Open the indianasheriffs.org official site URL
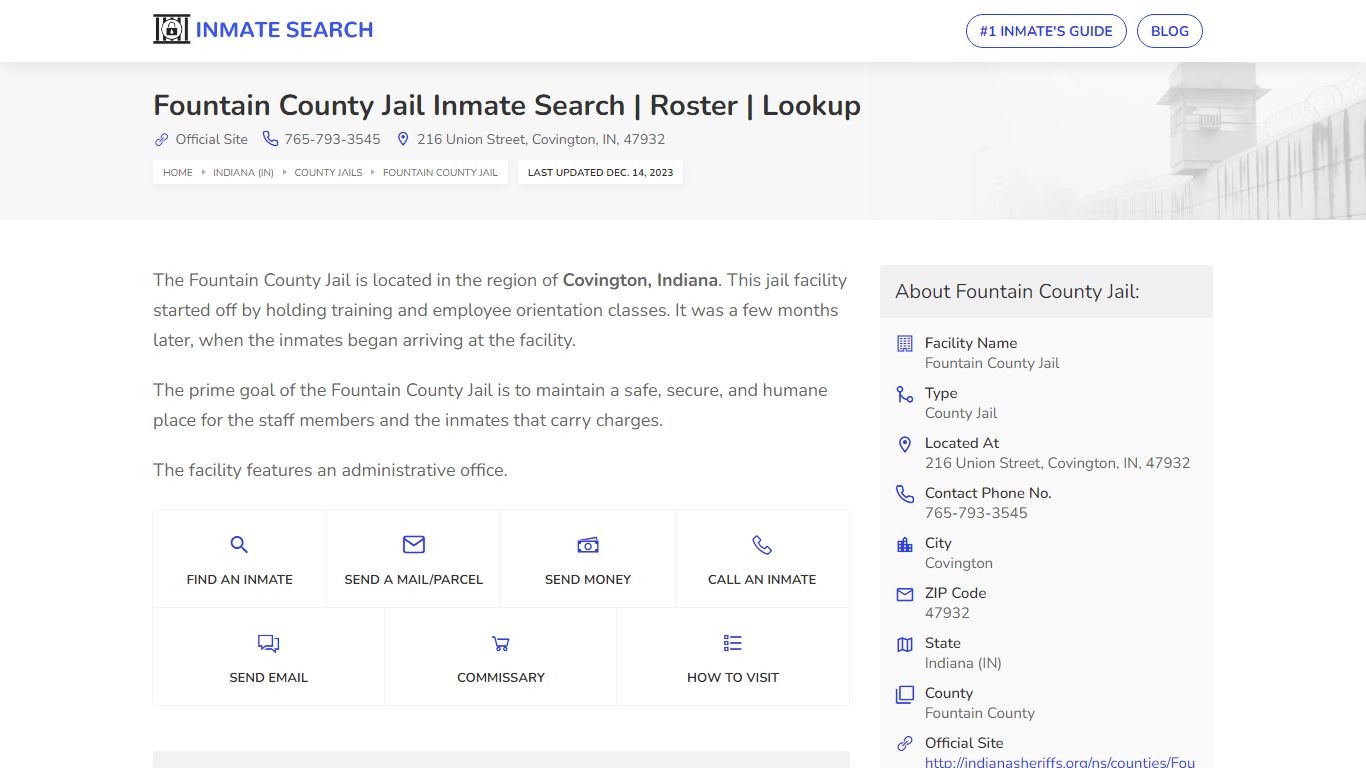 point(1060,762)
